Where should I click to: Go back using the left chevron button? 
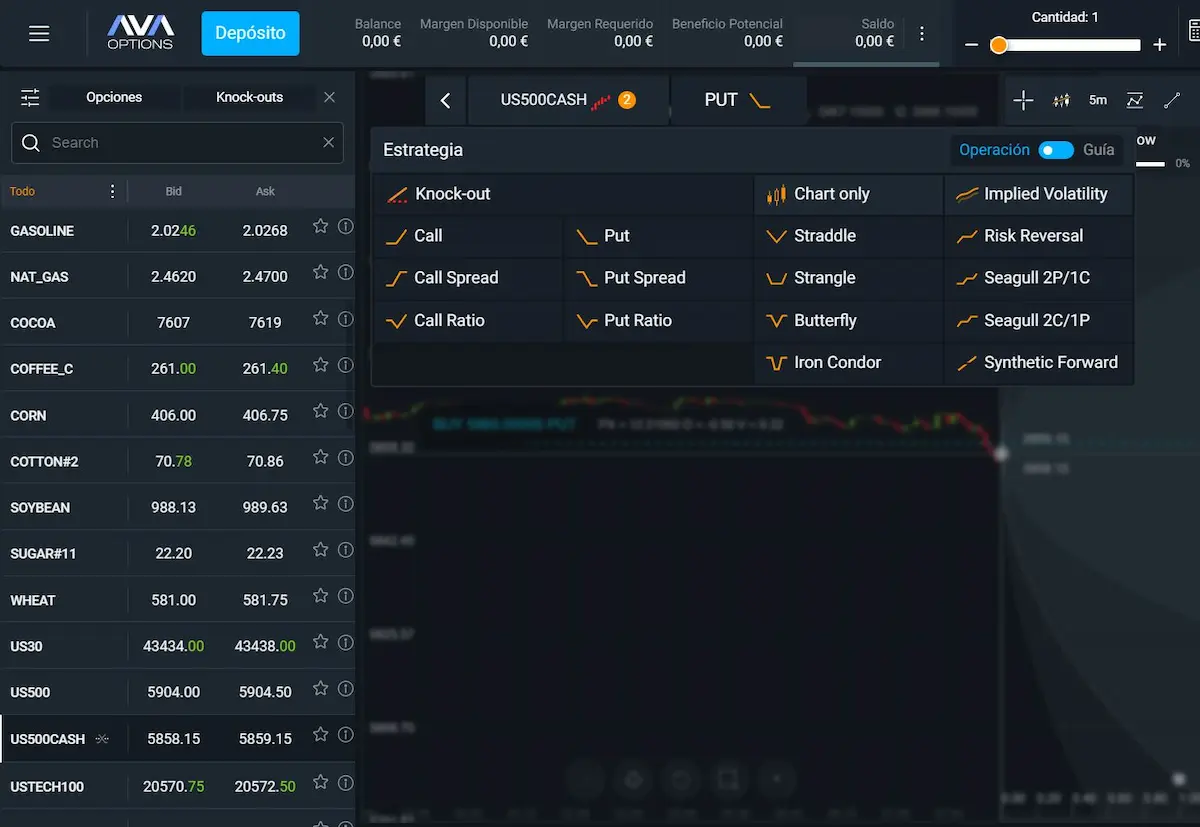click(x=446, y=100)
